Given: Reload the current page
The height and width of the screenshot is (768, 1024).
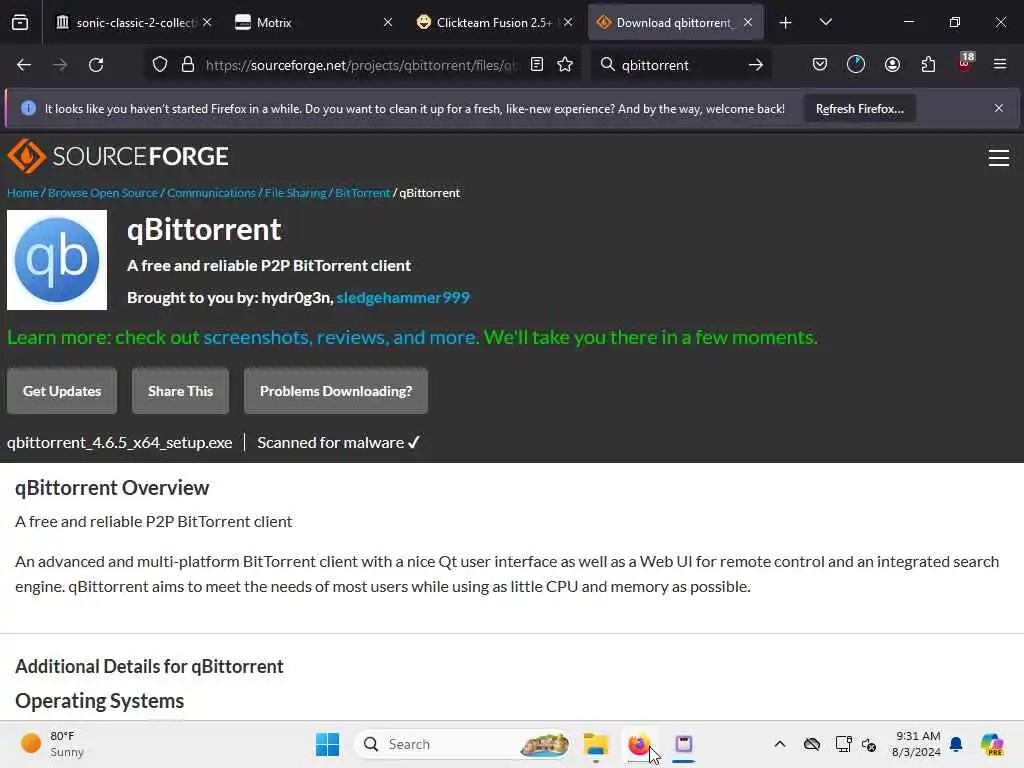Looking at the screenshot, I should [96, 65].
